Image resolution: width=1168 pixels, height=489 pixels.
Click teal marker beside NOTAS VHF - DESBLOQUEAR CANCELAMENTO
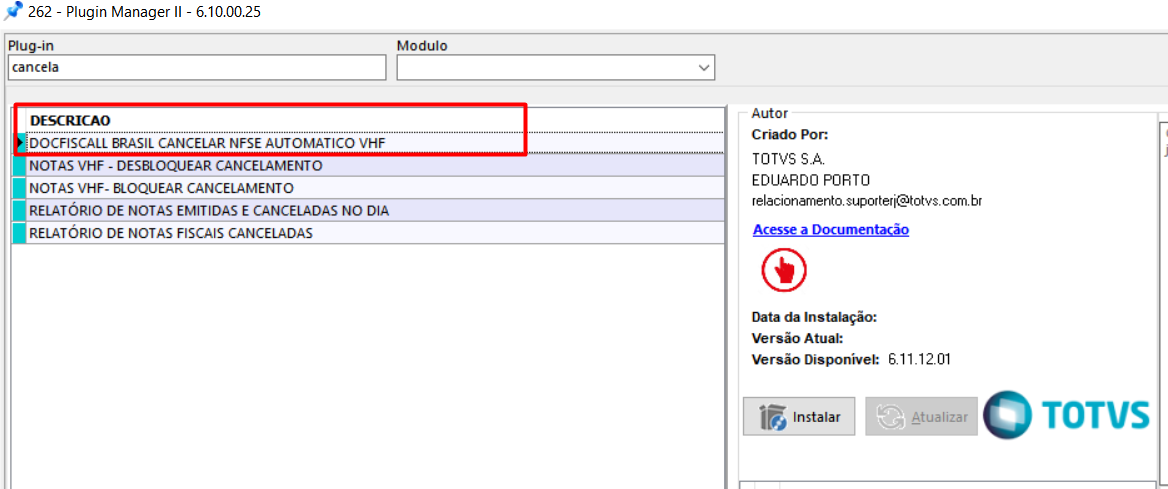tap(19, 165)
